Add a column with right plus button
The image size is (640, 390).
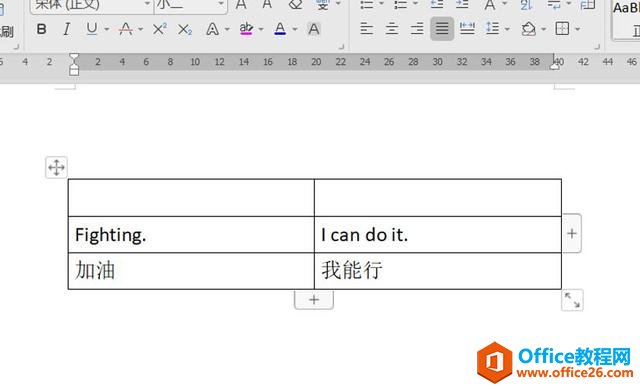click(572, 233)
